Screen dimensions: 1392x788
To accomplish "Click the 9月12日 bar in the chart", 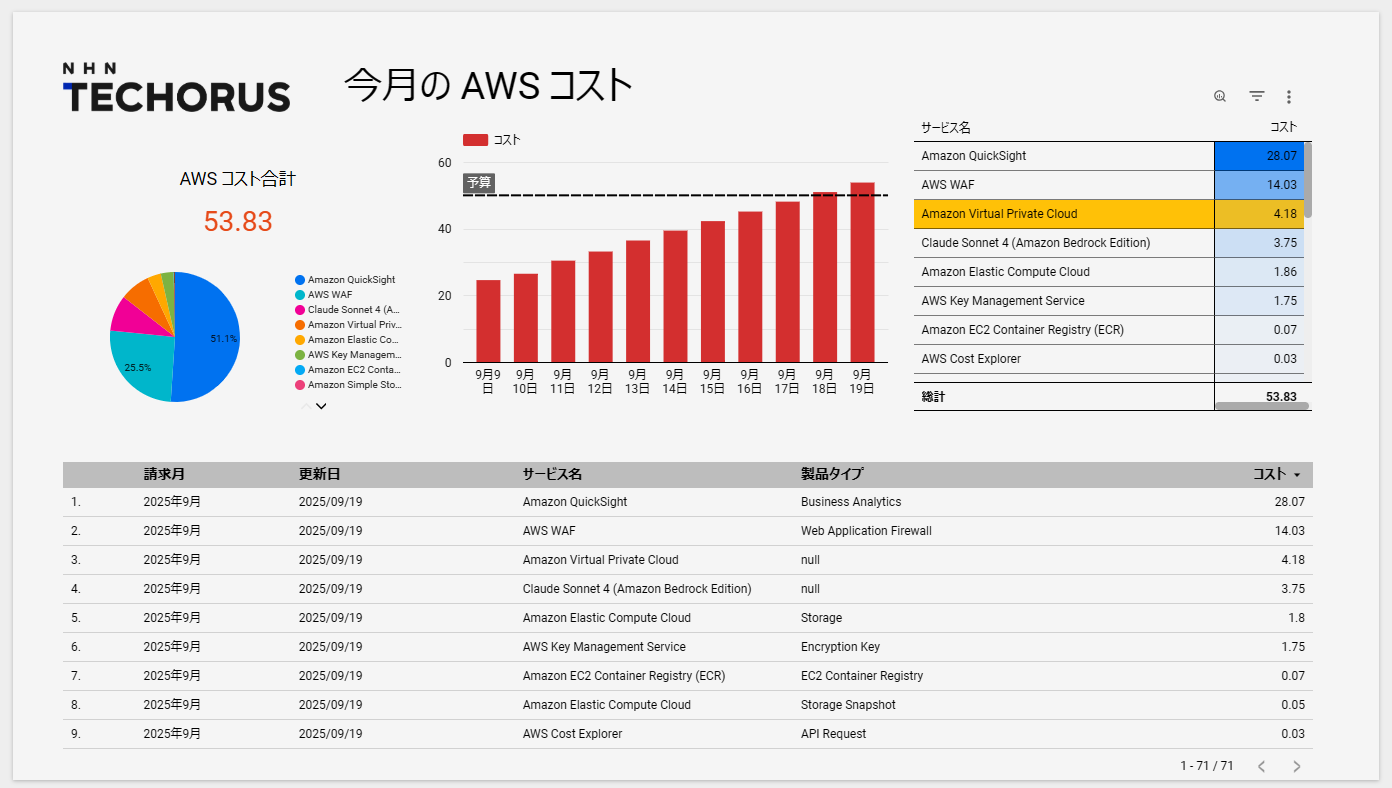I will click(600, 307).
